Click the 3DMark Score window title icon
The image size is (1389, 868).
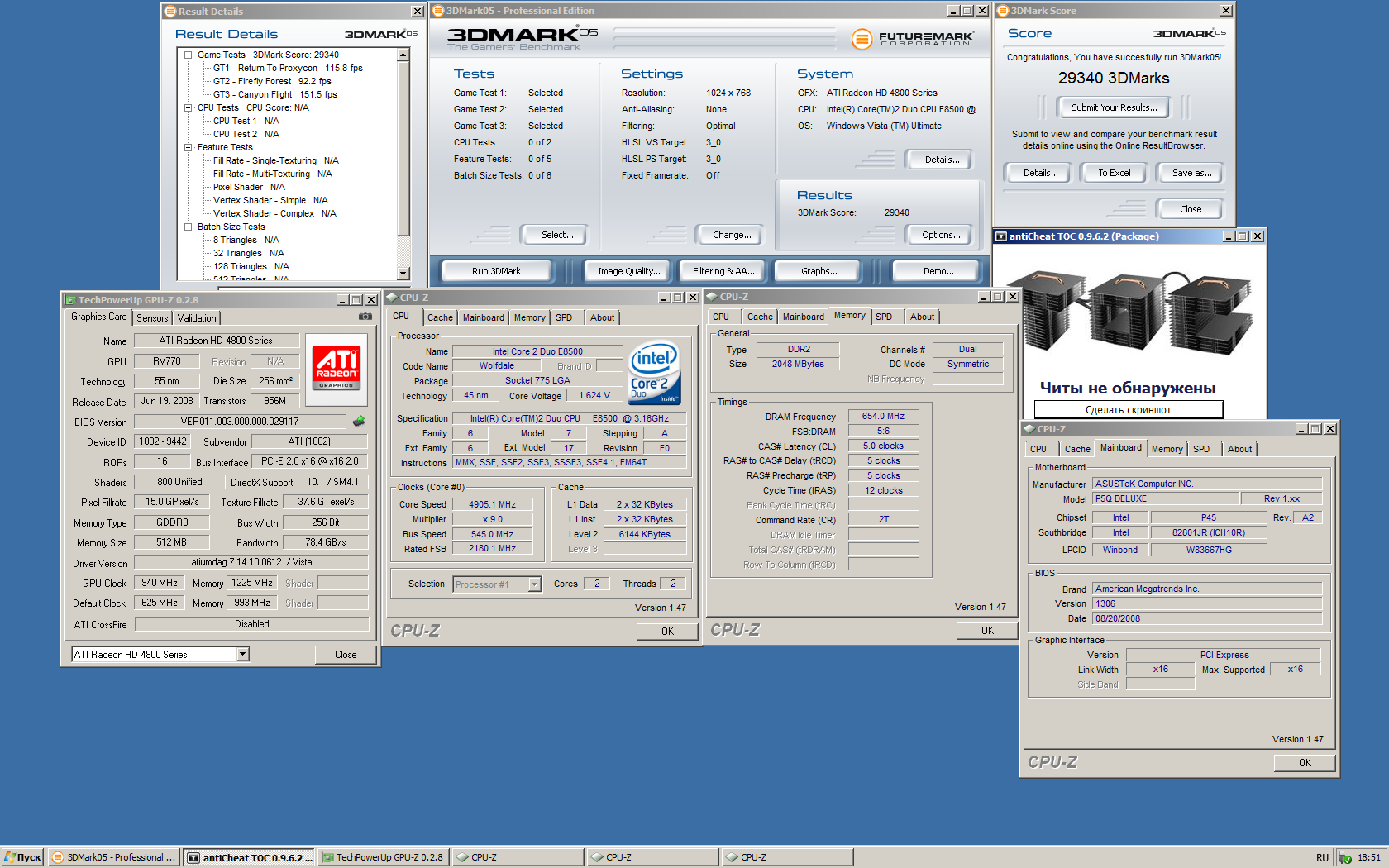[x=1003, y=11]
